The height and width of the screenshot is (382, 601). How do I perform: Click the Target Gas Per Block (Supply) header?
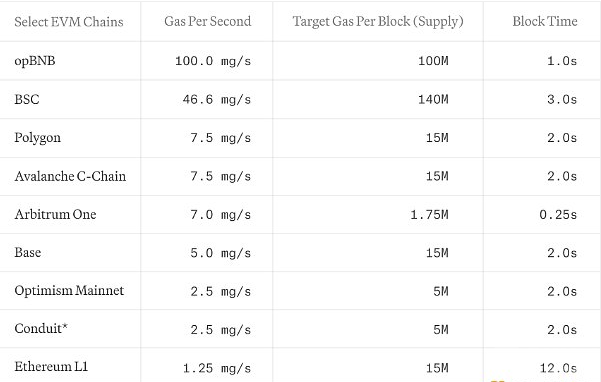(378, 21)
